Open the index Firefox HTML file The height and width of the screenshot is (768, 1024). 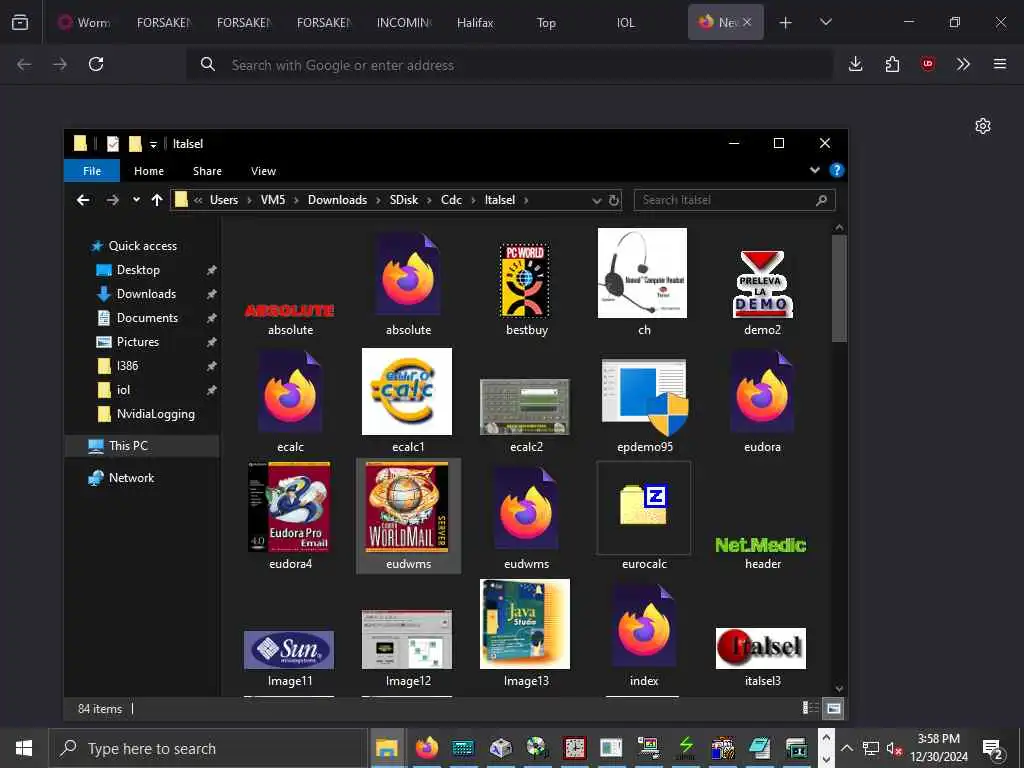tap(644, 626)
